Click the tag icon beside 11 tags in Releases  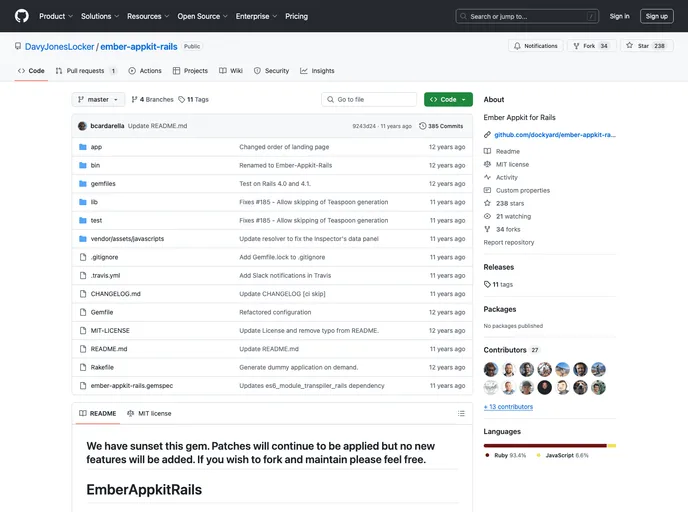pos(487,284)
